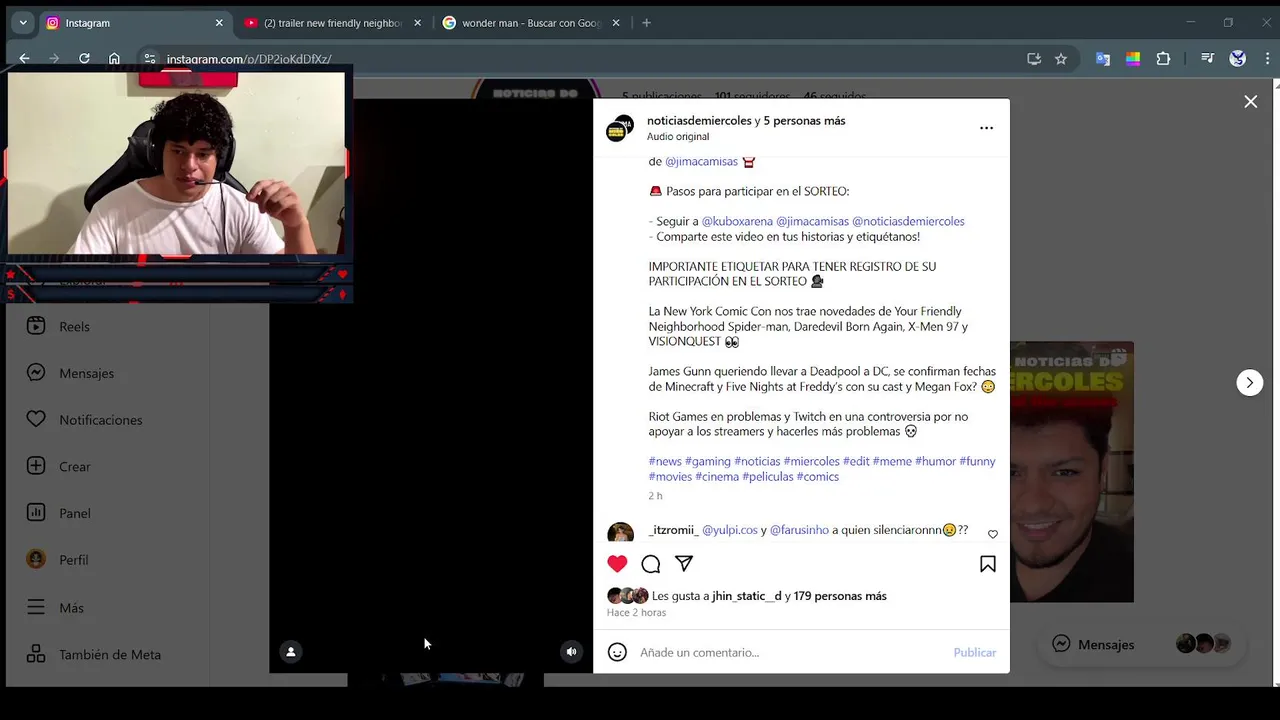Open floating Mensajes chat button
This screenshot has width=1280, height=720.
pyautogui.click(x=1142, y=644)
